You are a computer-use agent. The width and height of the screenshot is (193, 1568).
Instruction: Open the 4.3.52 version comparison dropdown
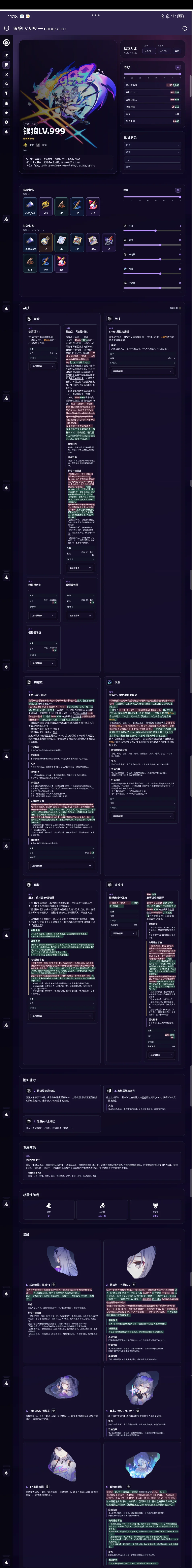pos(148,51)
